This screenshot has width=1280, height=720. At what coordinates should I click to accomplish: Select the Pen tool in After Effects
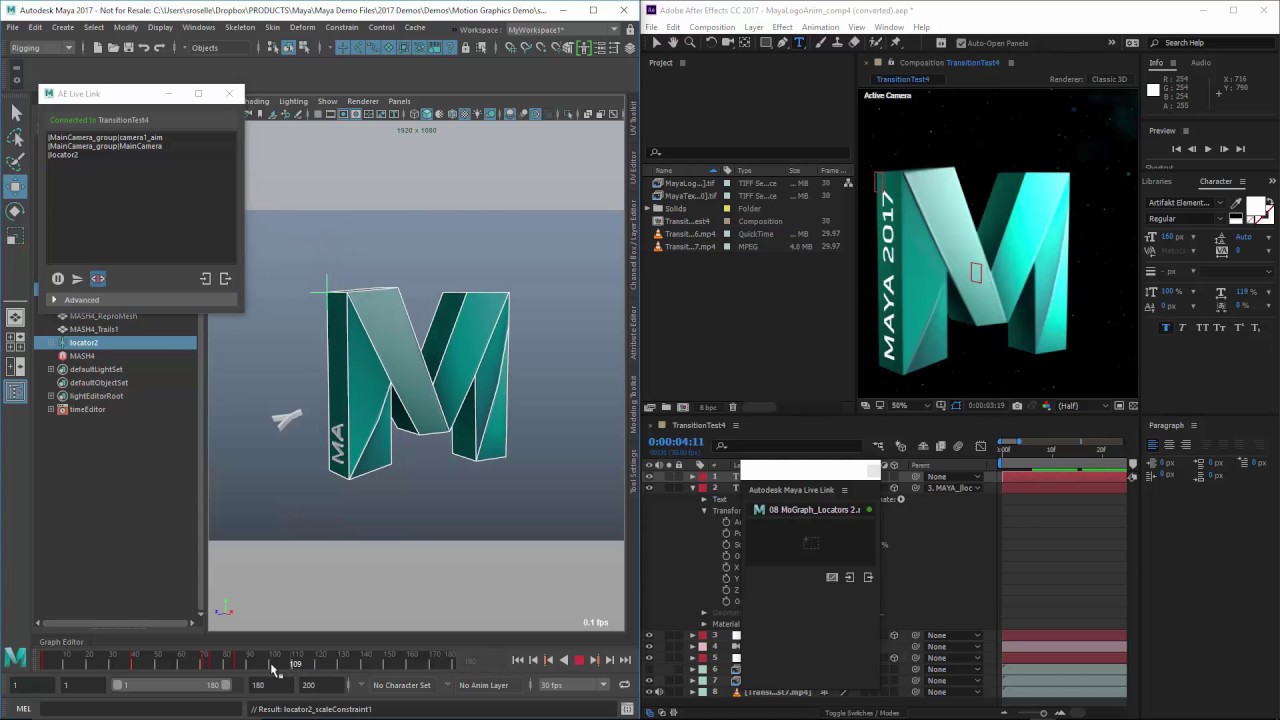pyautogui.click(x=782, y=43)
